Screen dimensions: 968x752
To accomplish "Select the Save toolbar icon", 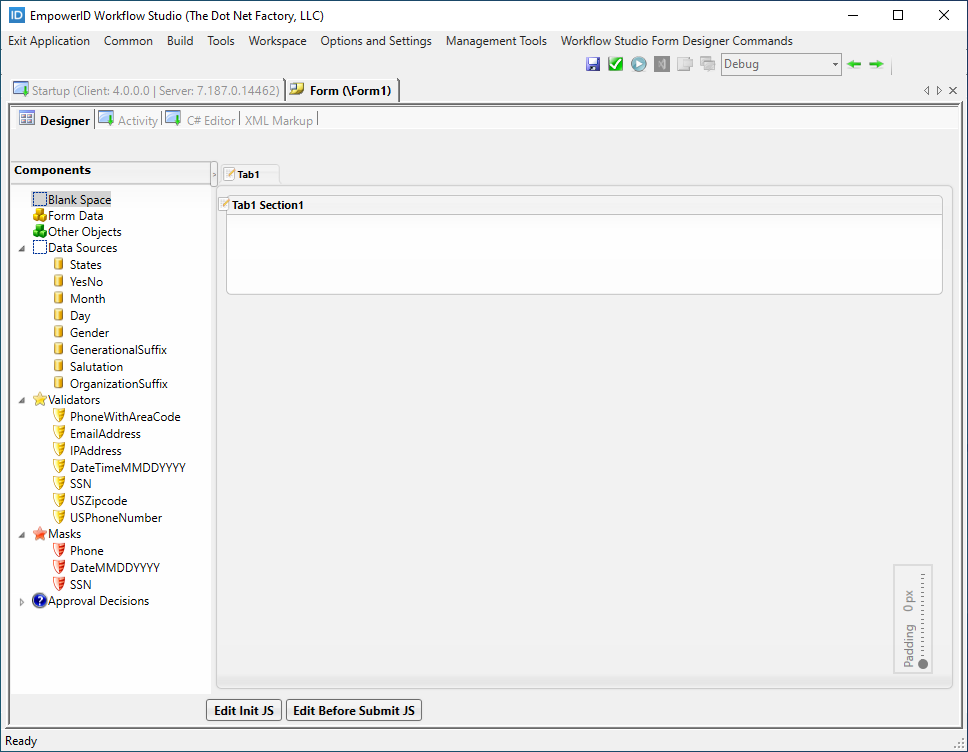I will [593, 63].
